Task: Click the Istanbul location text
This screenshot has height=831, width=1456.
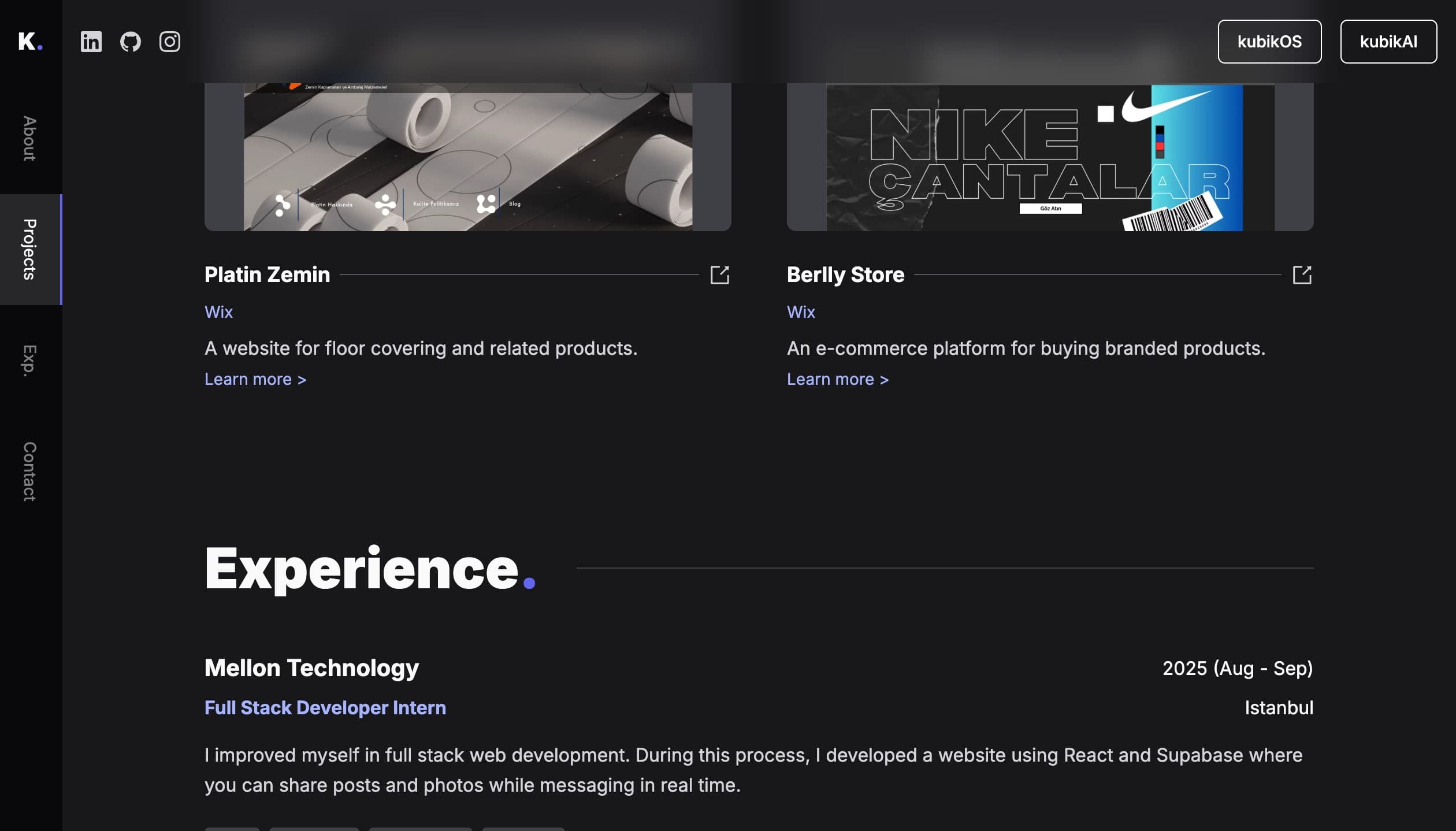Action: click(1279, 708)
